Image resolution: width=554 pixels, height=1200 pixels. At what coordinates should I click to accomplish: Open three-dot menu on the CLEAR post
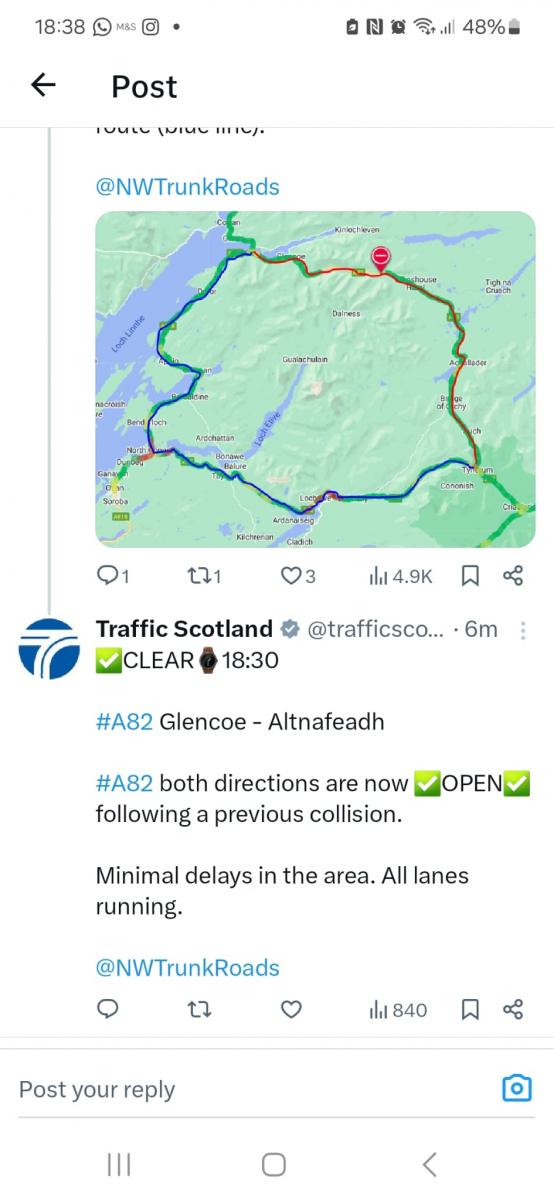click(522, 630)
